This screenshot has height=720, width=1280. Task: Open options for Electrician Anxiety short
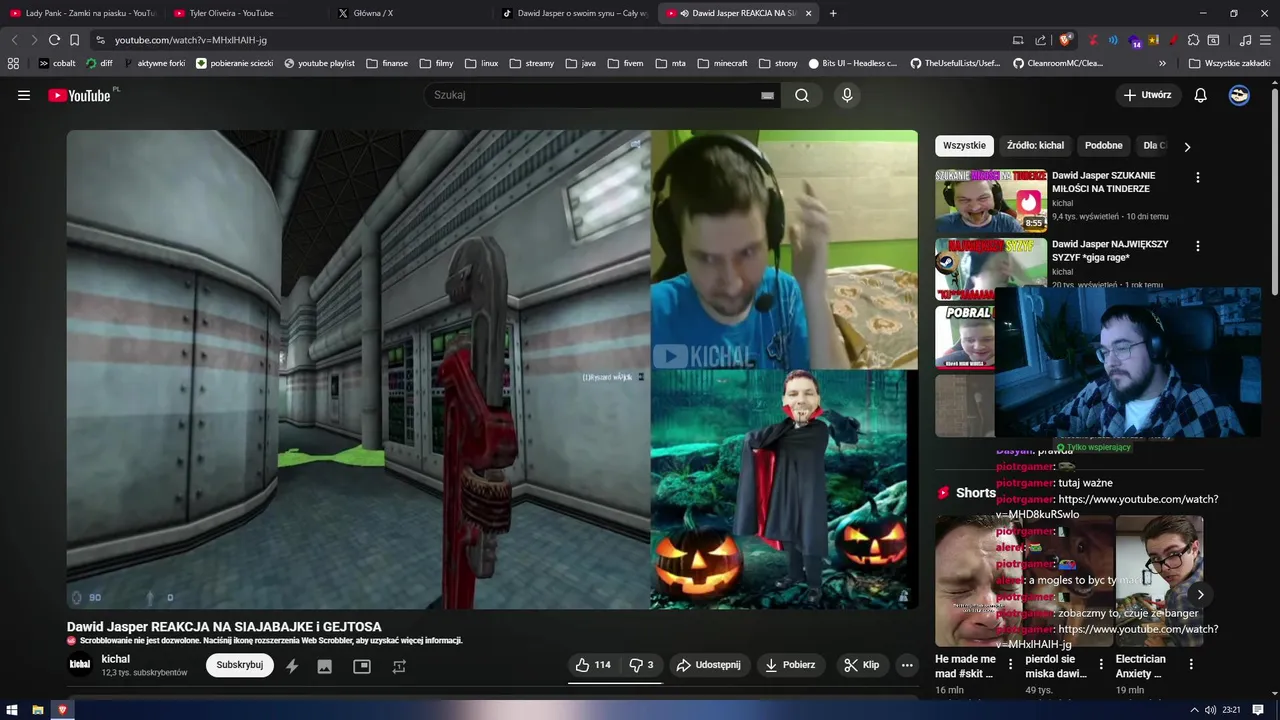(1191, 664)
